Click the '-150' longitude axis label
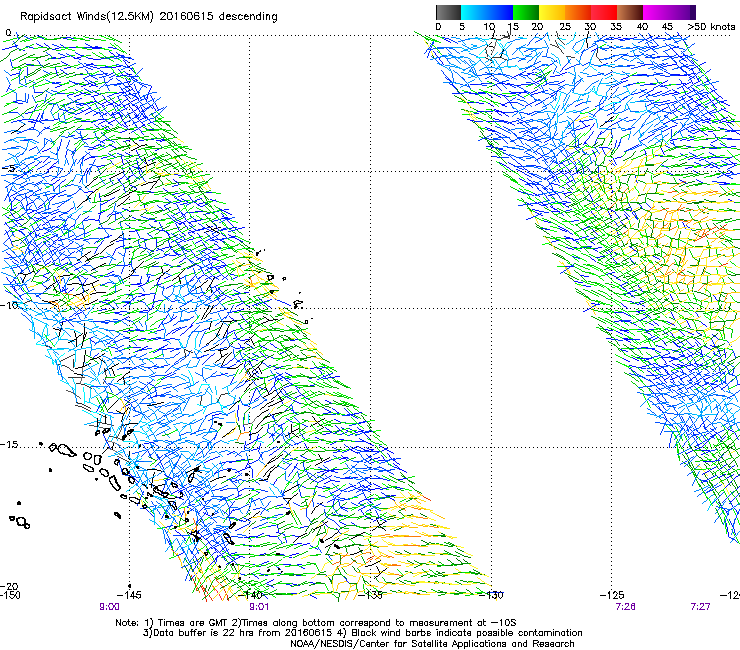The width and height of the screenshot is (740, 650). [x=10, y=595]
